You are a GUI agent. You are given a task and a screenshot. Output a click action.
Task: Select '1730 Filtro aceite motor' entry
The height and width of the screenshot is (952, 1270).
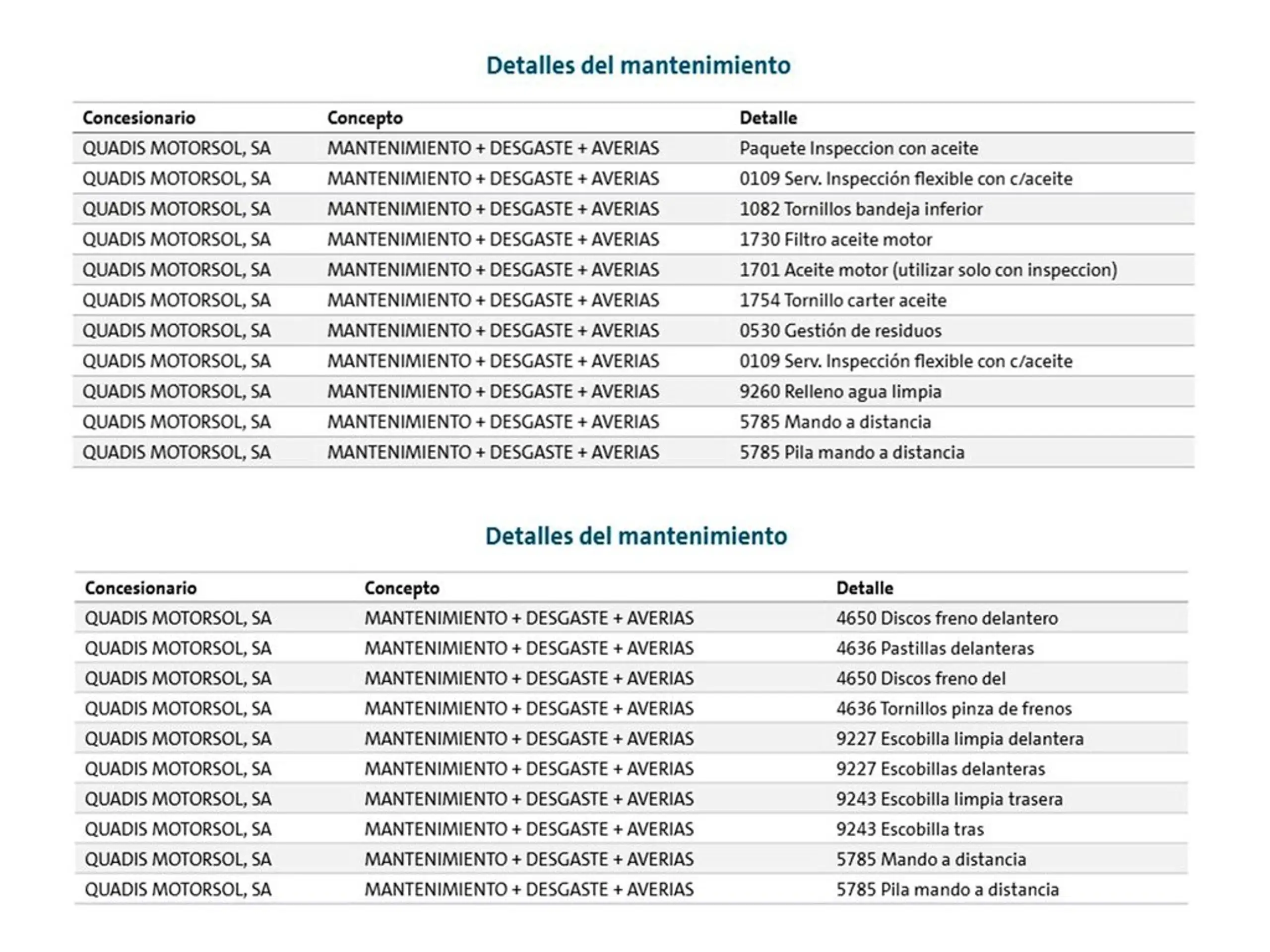[x=835, y=239]
